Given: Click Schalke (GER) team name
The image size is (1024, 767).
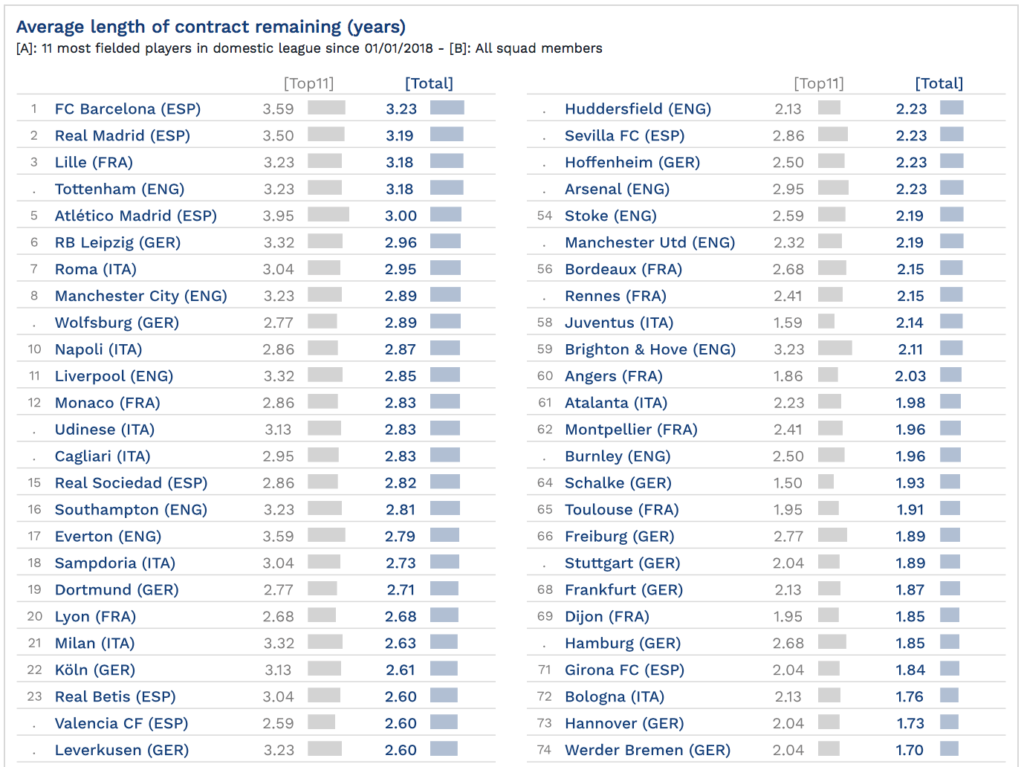Looking at the screenshot, I should click(618, 483).
